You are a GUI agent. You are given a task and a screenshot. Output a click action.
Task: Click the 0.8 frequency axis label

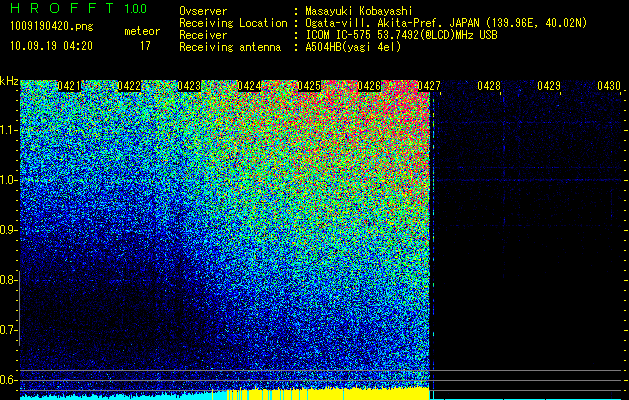[x=8, y=280]
